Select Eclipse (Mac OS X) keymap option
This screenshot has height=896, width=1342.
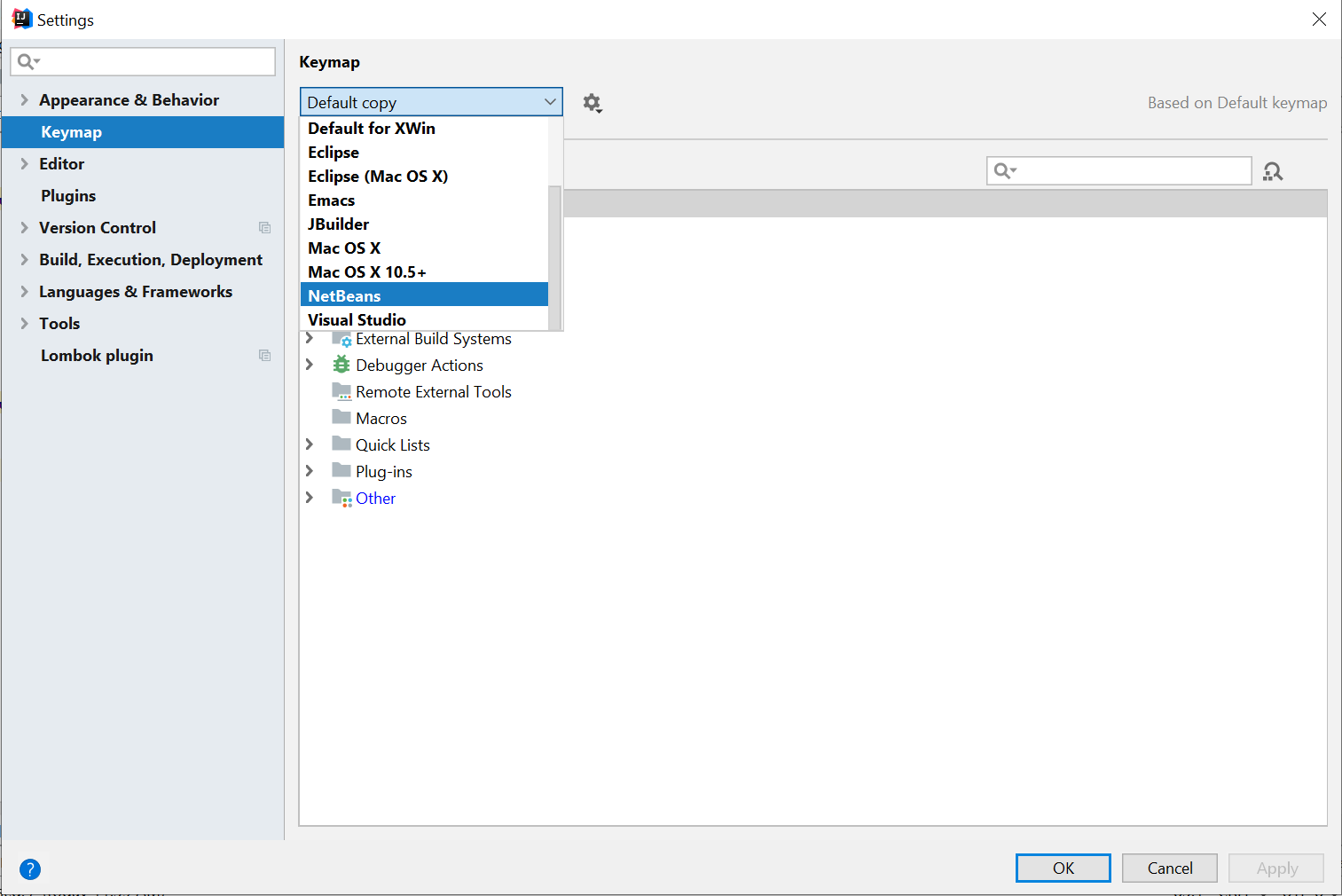(424, 177)
